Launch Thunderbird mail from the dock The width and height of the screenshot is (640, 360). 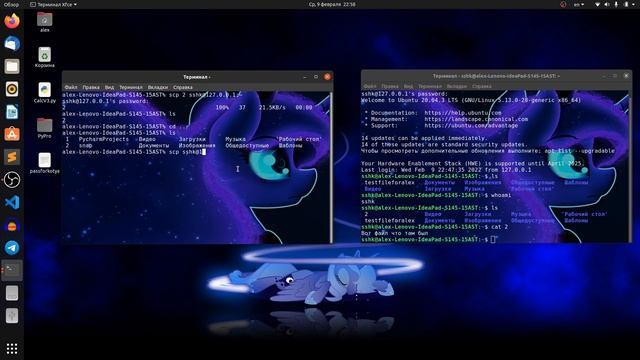[x=12, y=44]
